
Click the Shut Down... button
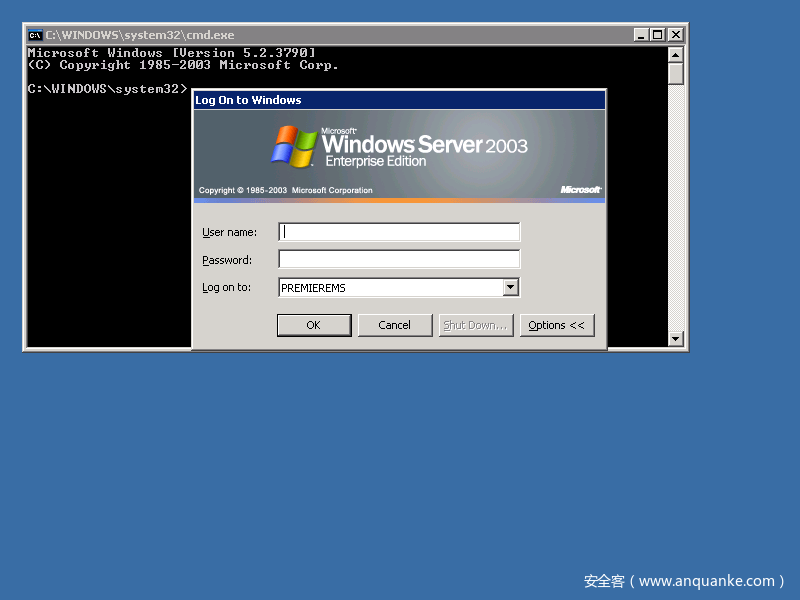tap(476, 325)
